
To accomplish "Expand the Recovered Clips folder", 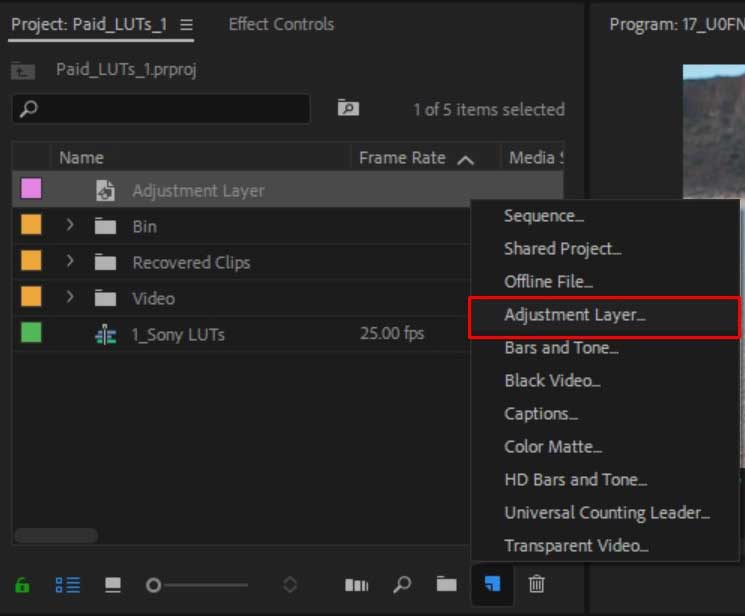I will 70,261.
